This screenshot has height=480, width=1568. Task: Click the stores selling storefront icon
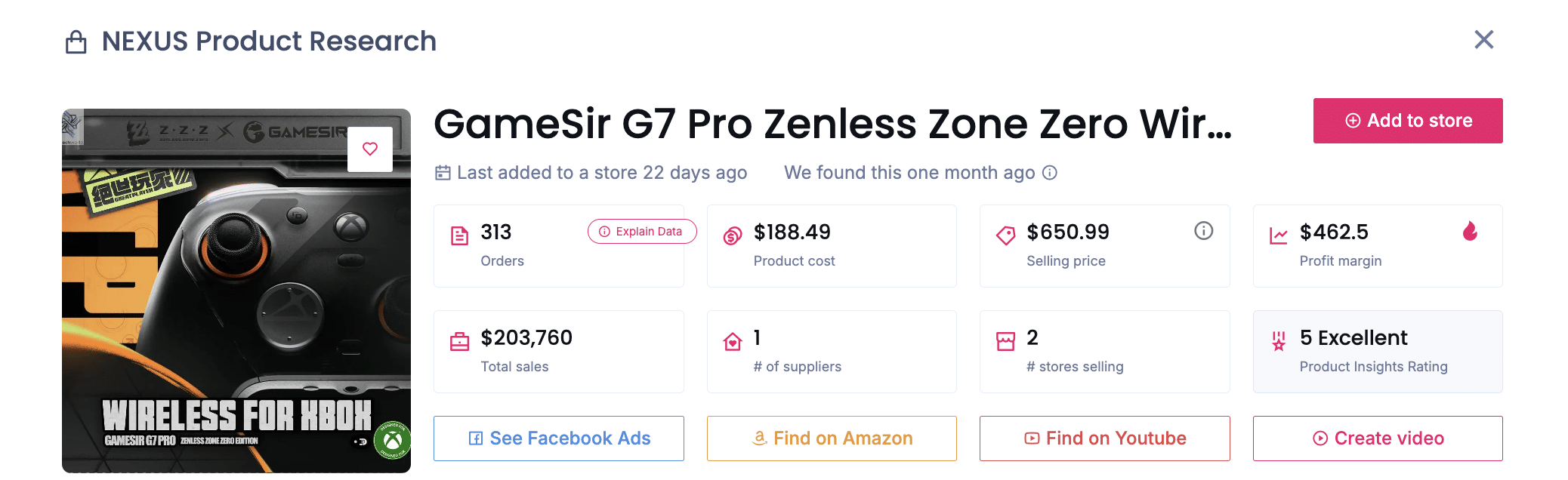click(1005, 342)
